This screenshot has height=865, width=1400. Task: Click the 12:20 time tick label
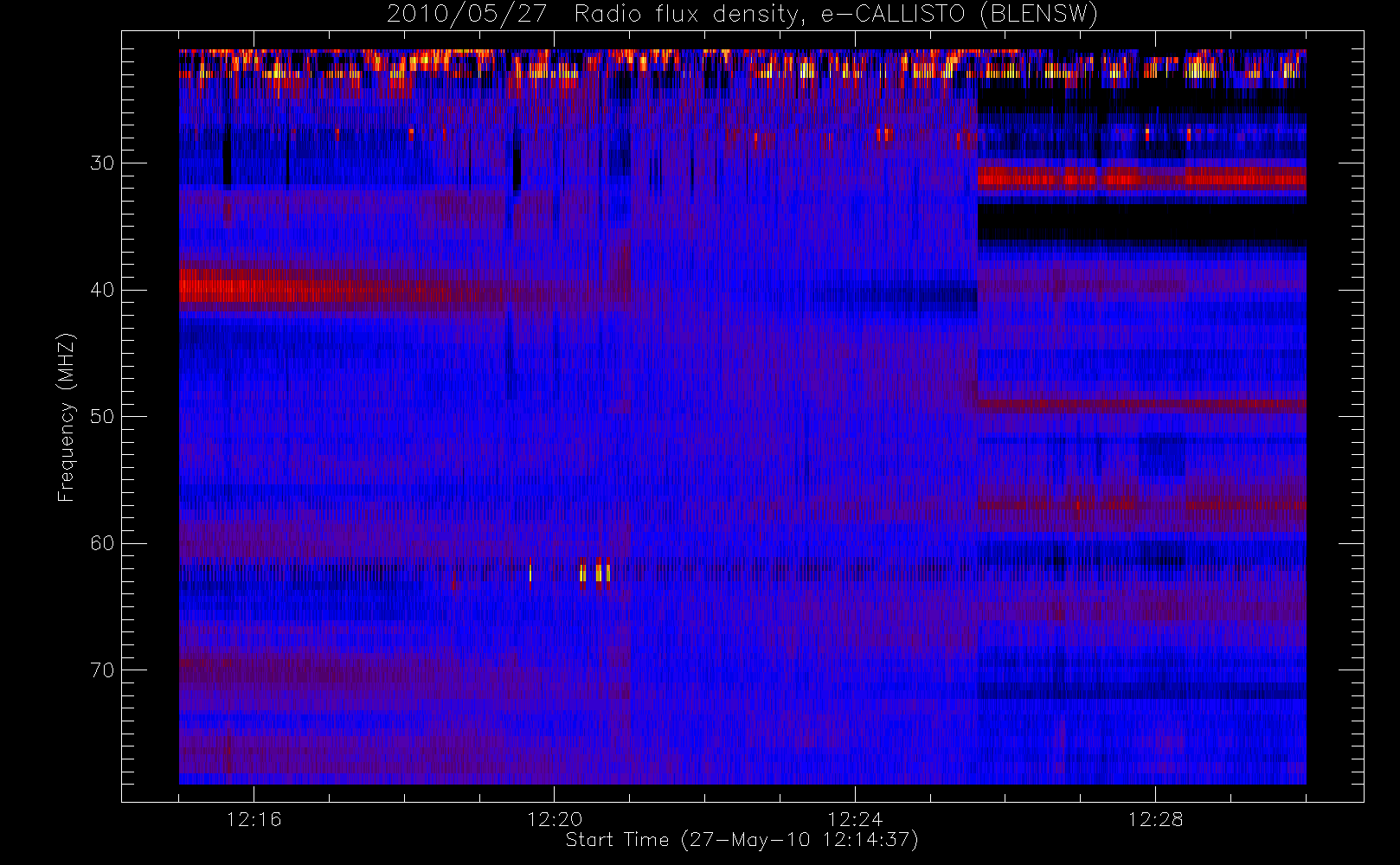554,819
